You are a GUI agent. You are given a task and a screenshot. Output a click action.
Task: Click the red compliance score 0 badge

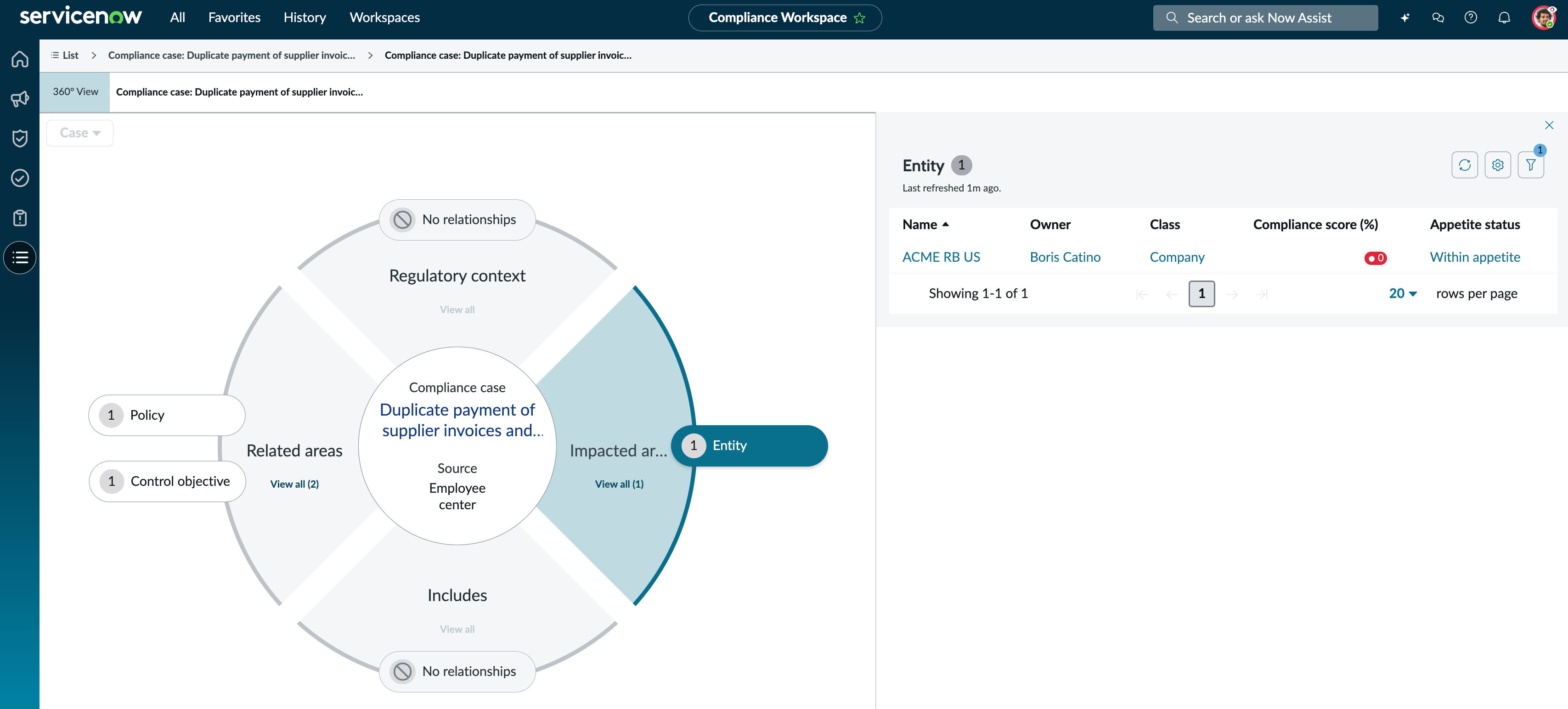pyautogui.click(x=1375, y=258)
